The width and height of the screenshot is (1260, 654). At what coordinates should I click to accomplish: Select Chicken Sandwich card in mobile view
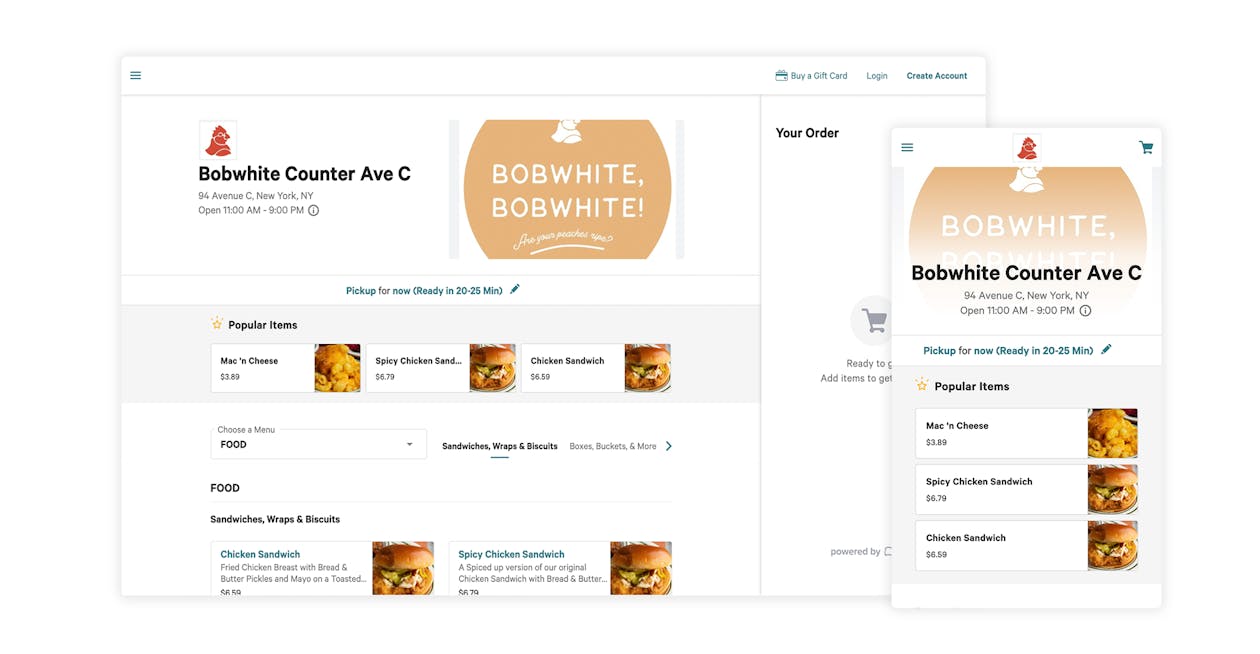pos(1027,545)
